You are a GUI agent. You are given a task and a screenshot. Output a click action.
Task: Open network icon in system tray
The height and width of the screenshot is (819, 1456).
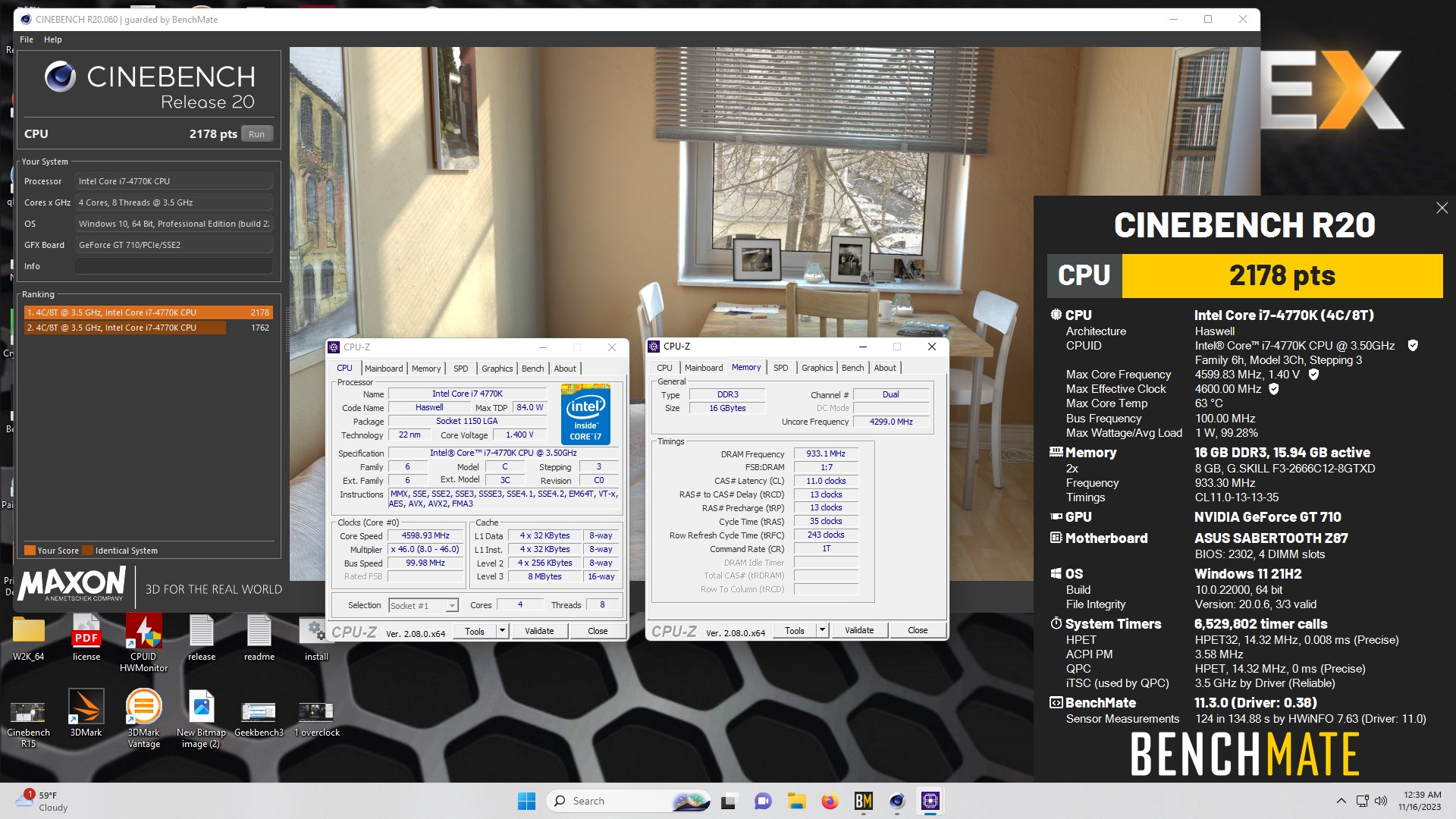(1362, 801)
